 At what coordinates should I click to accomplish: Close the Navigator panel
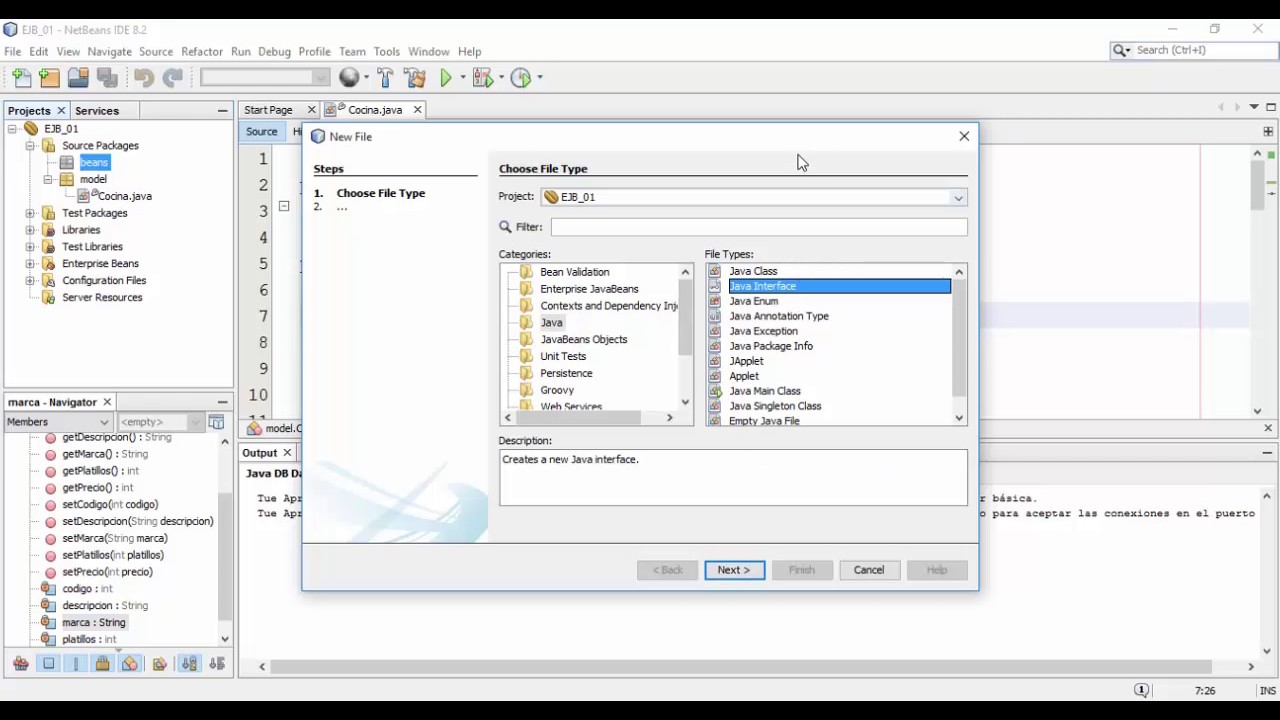click(x=107, y=402)
